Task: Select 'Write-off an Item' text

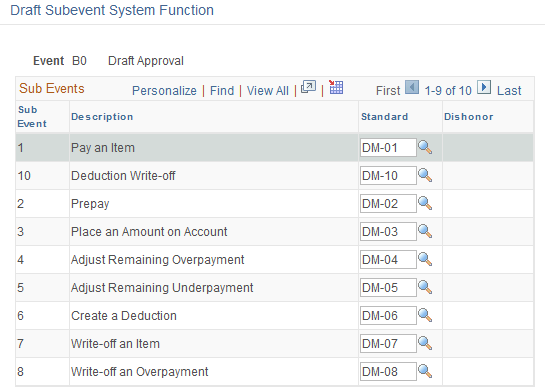Action: point(115,344)
